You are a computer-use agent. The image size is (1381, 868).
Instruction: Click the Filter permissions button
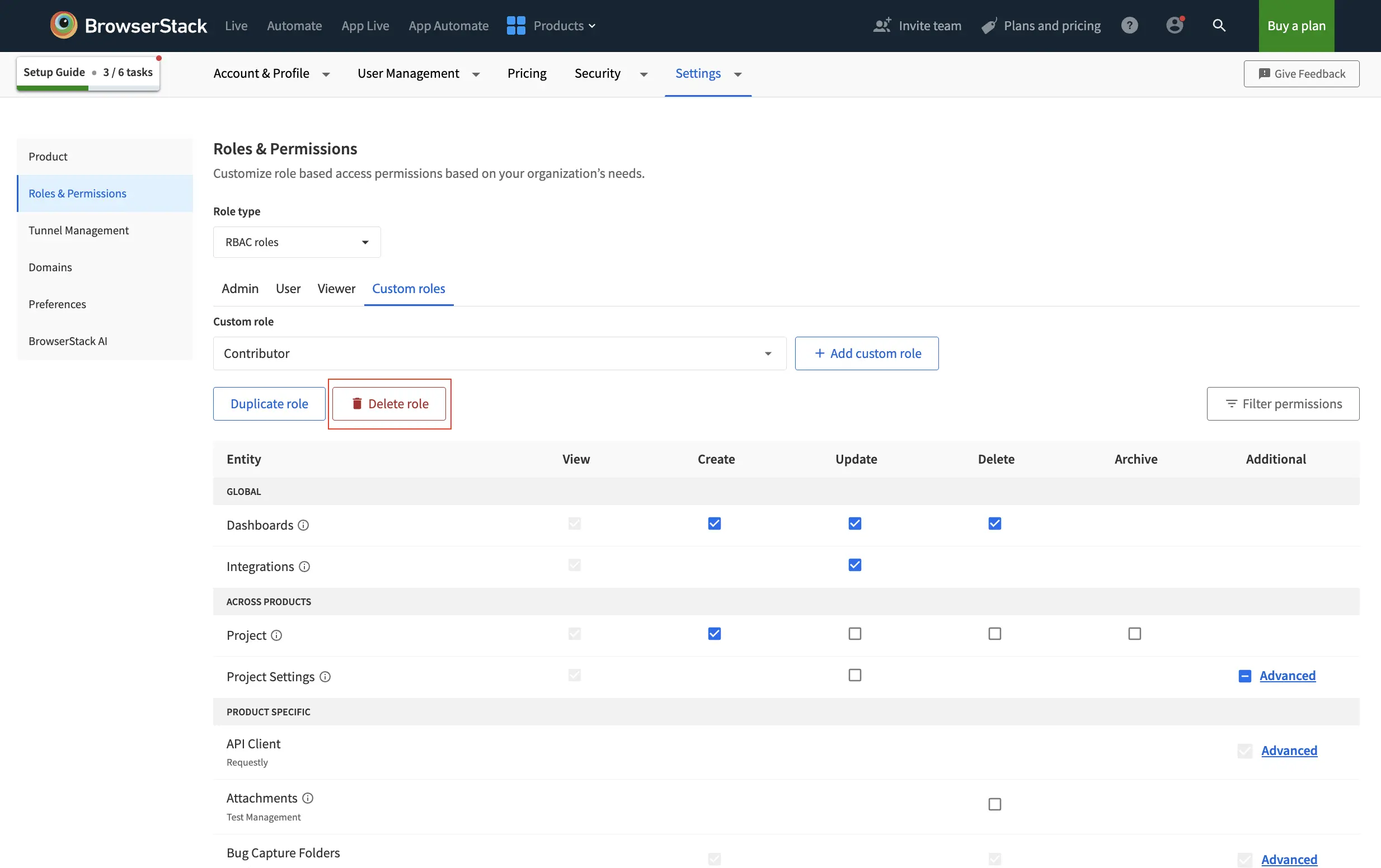coord(1283,404)
